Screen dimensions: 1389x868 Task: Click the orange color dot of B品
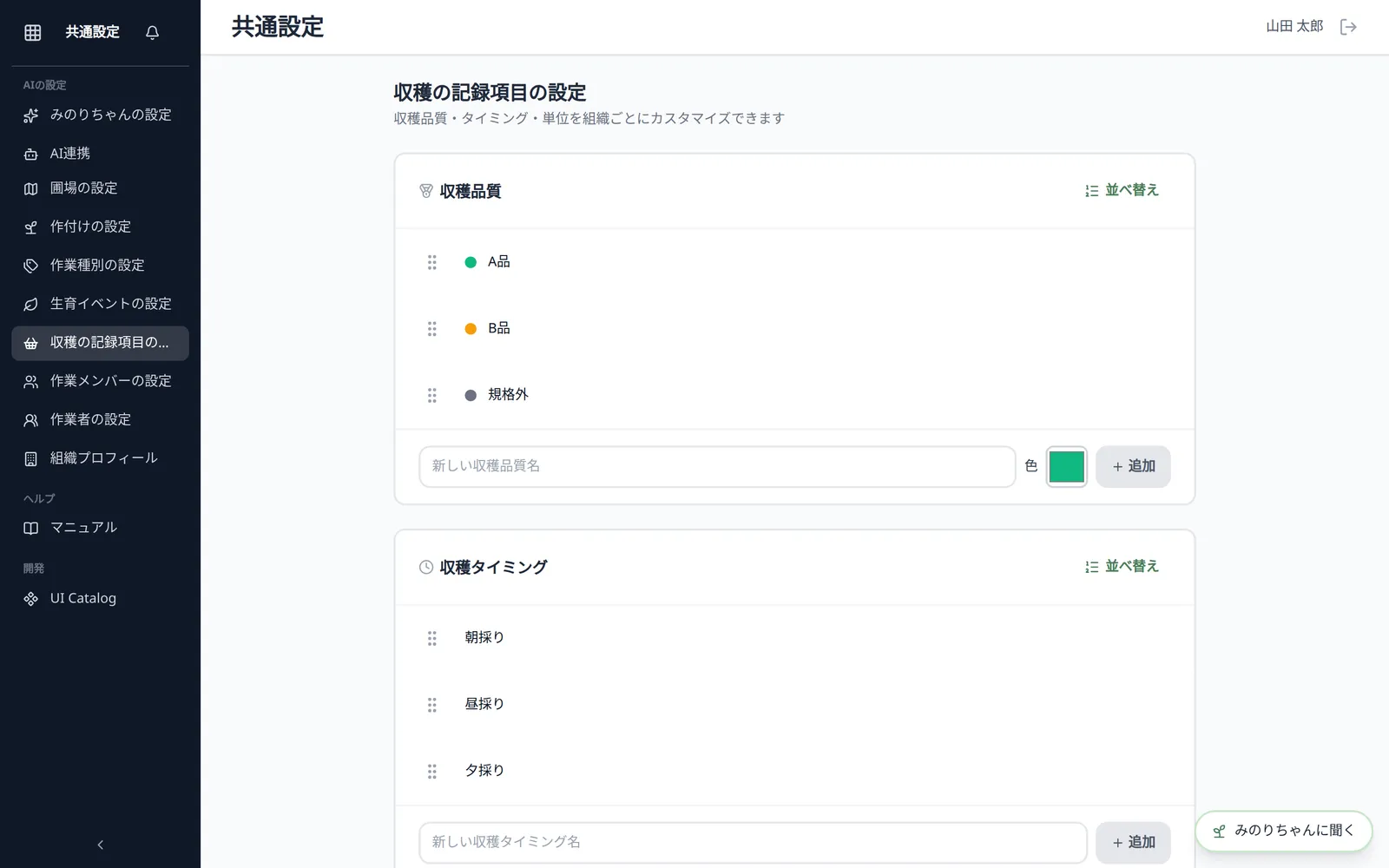click(x=471, y=329)
